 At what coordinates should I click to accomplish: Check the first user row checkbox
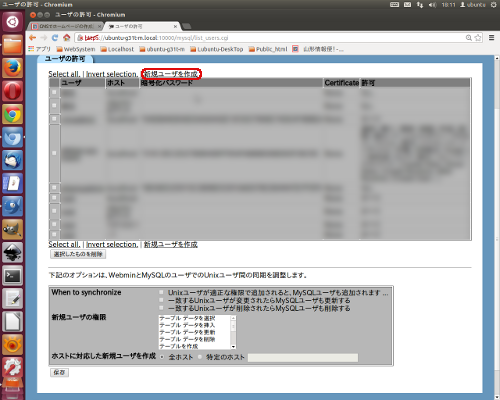tap(54, 92)
